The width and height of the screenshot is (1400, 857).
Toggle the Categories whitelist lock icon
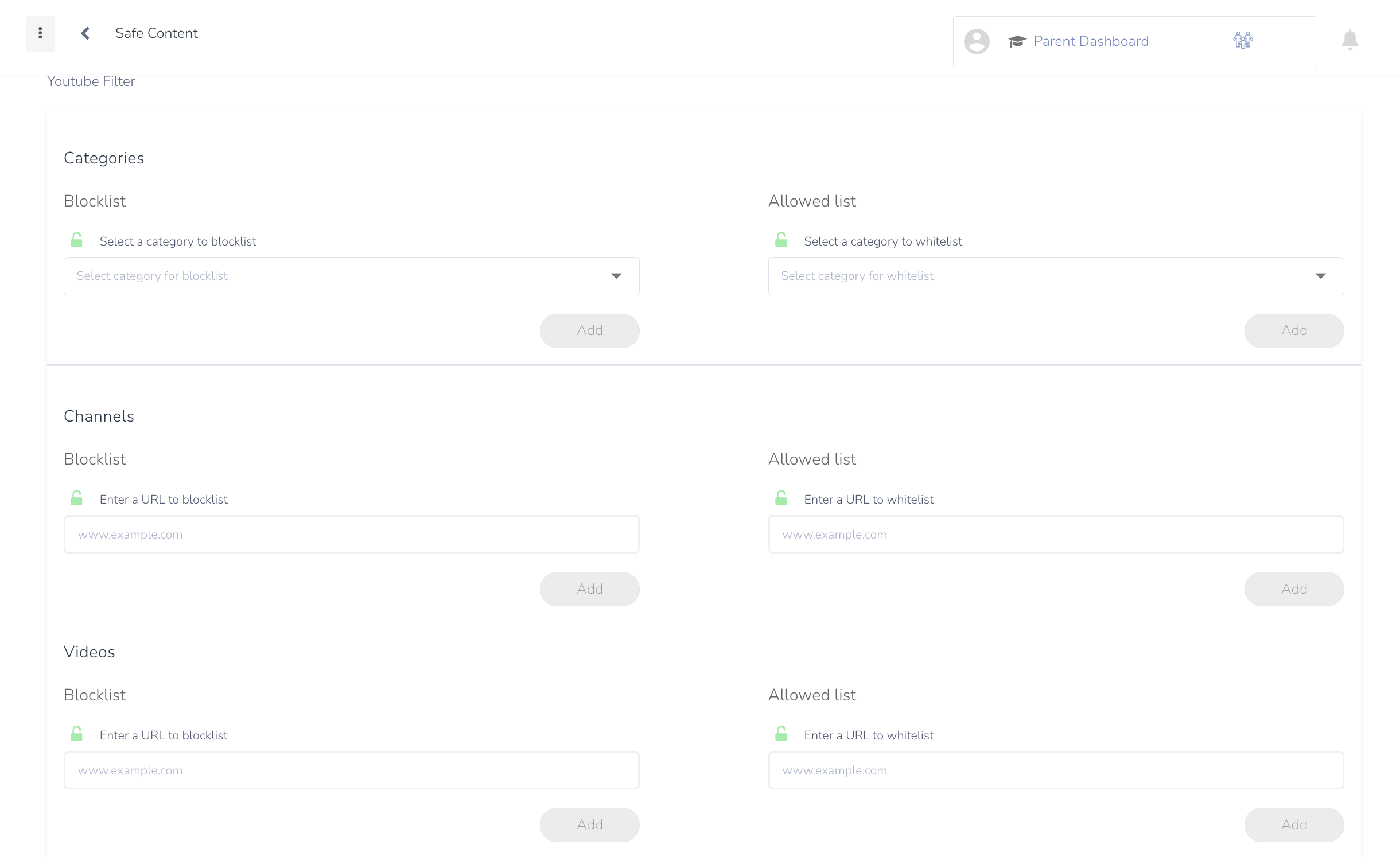tap(781, 240)
